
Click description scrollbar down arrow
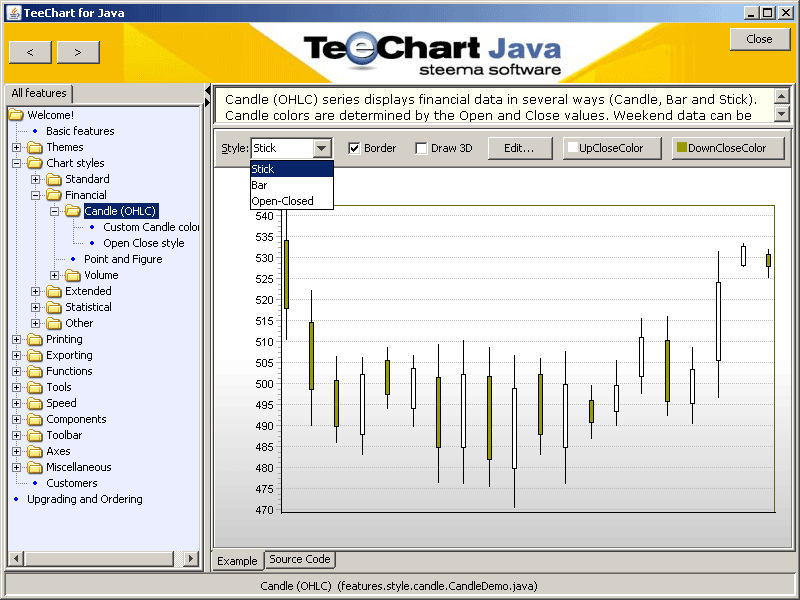(782, 113)
